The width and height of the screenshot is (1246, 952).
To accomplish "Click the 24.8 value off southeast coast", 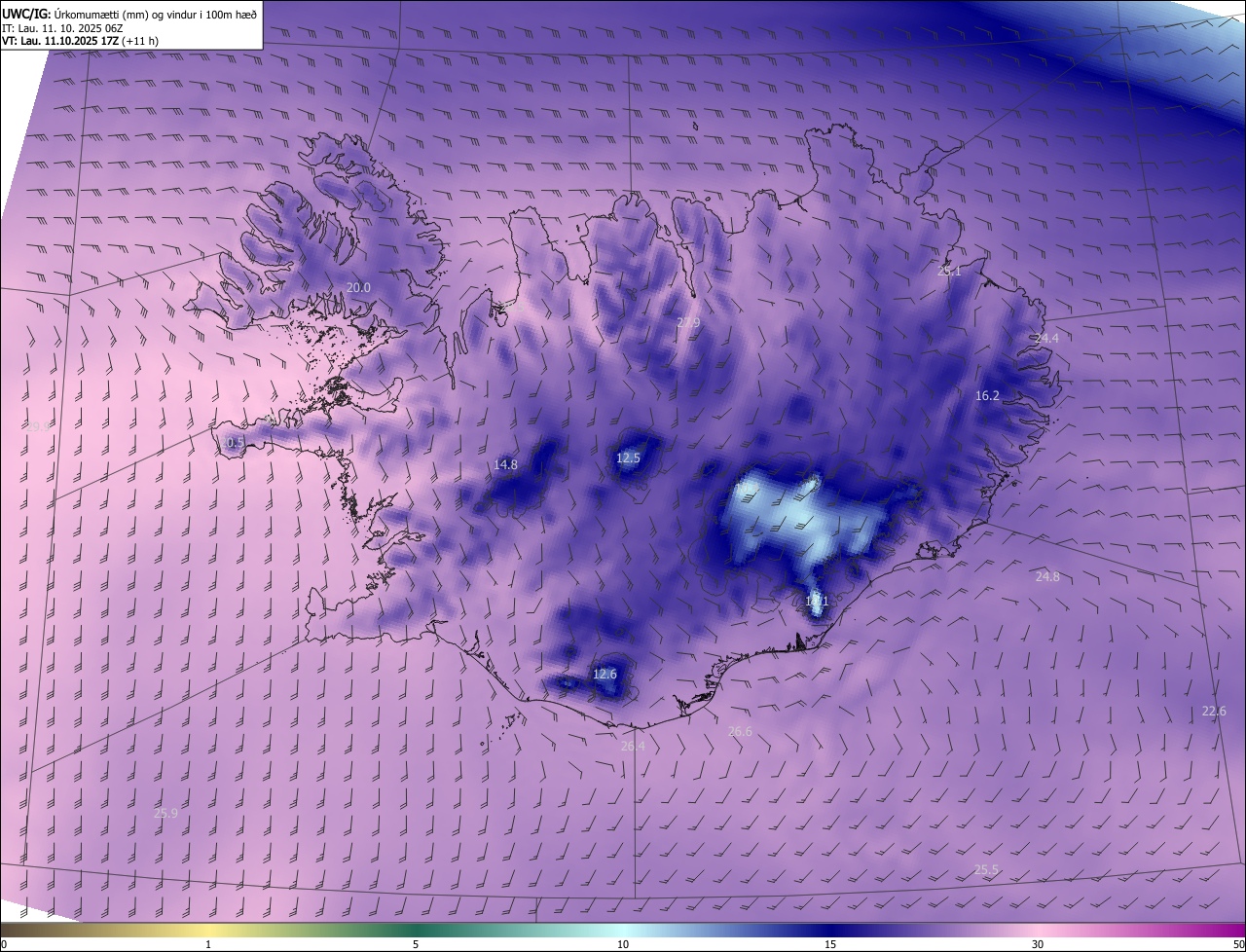I will click(x=1047, y=576).
